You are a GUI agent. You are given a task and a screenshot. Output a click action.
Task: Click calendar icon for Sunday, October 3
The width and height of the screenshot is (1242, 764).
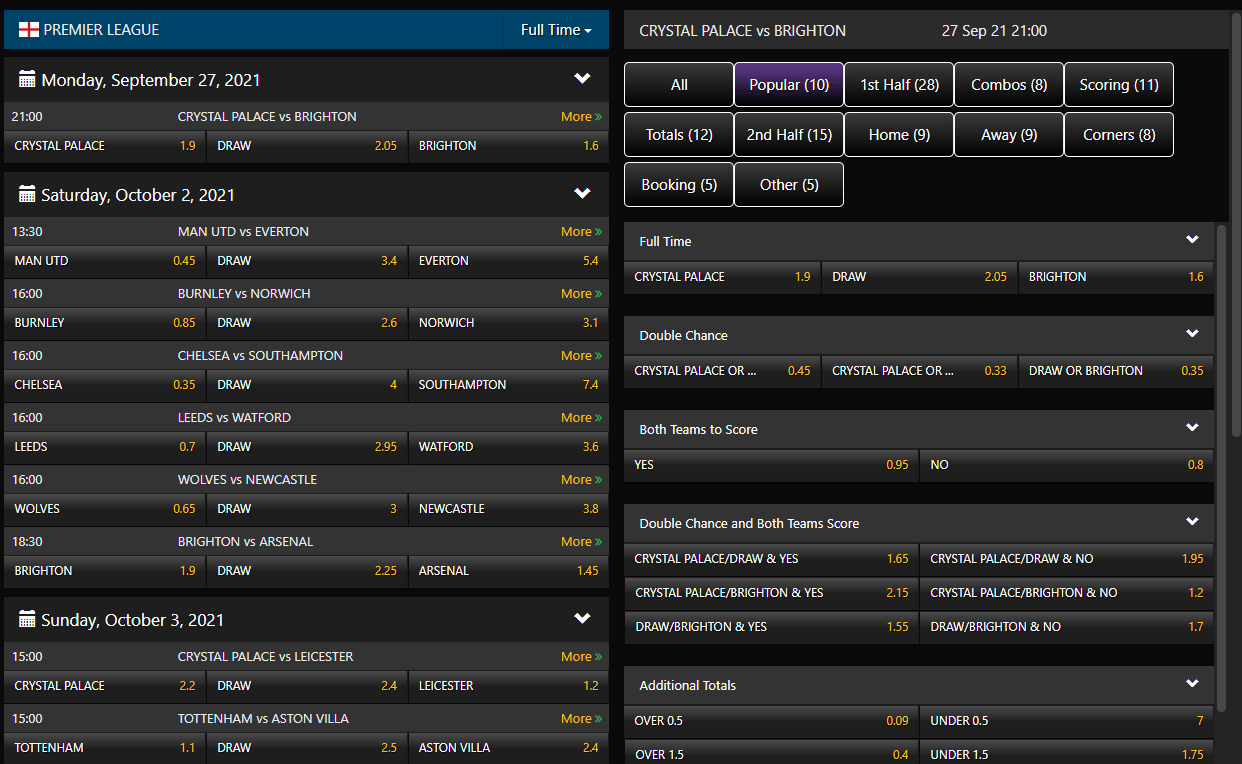27,620
